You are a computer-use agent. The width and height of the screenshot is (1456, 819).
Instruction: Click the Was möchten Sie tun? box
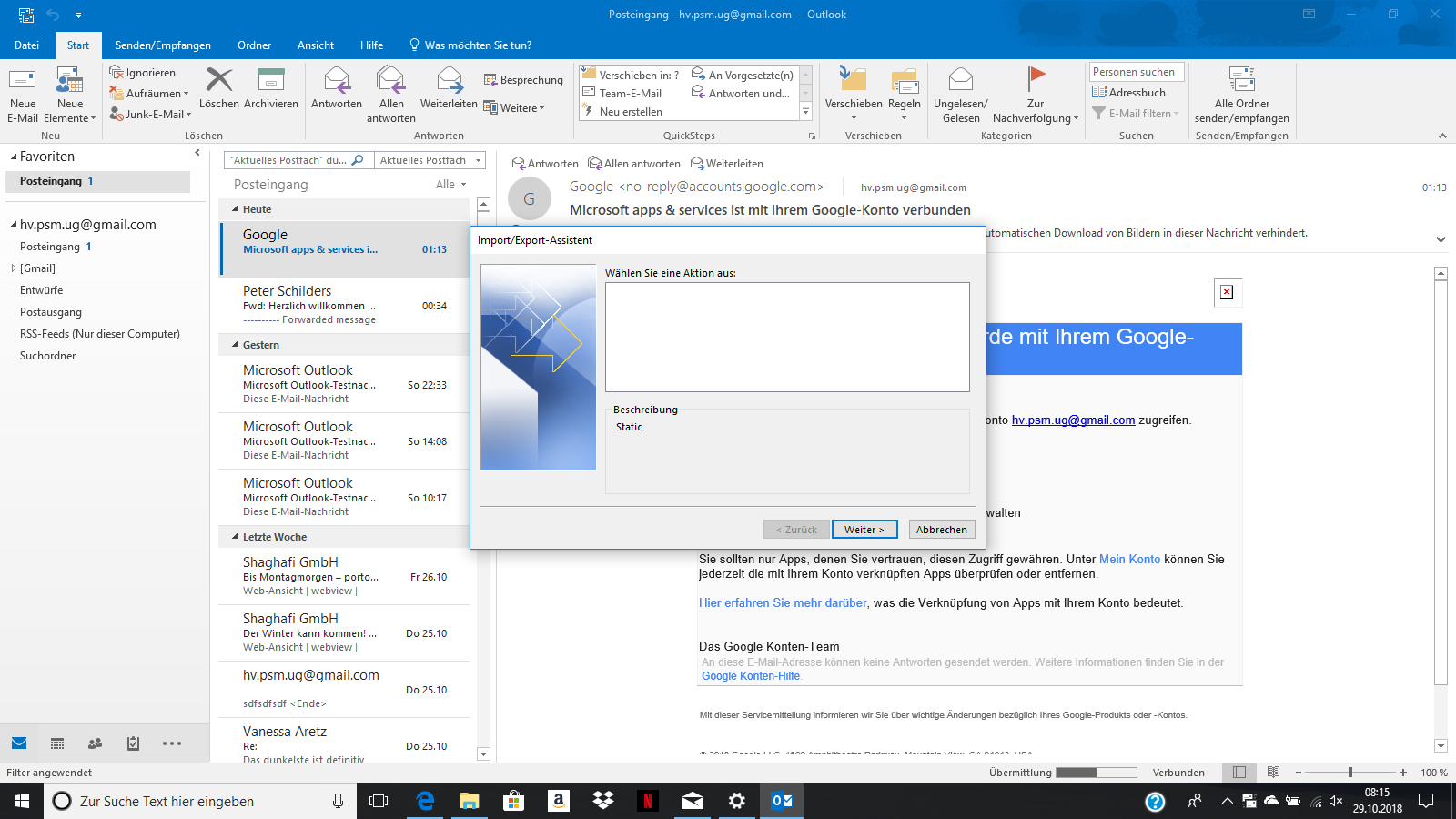coord(470,45)
